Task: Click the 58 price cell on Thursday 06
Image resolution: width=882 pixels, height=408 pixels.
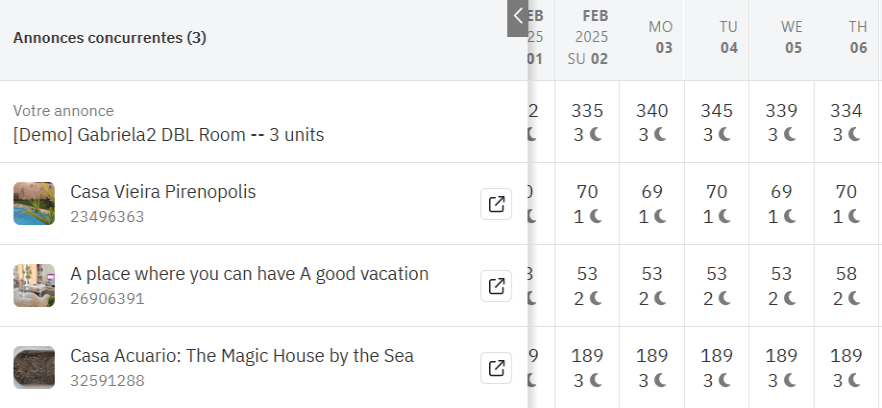Action: click(847, 274)
